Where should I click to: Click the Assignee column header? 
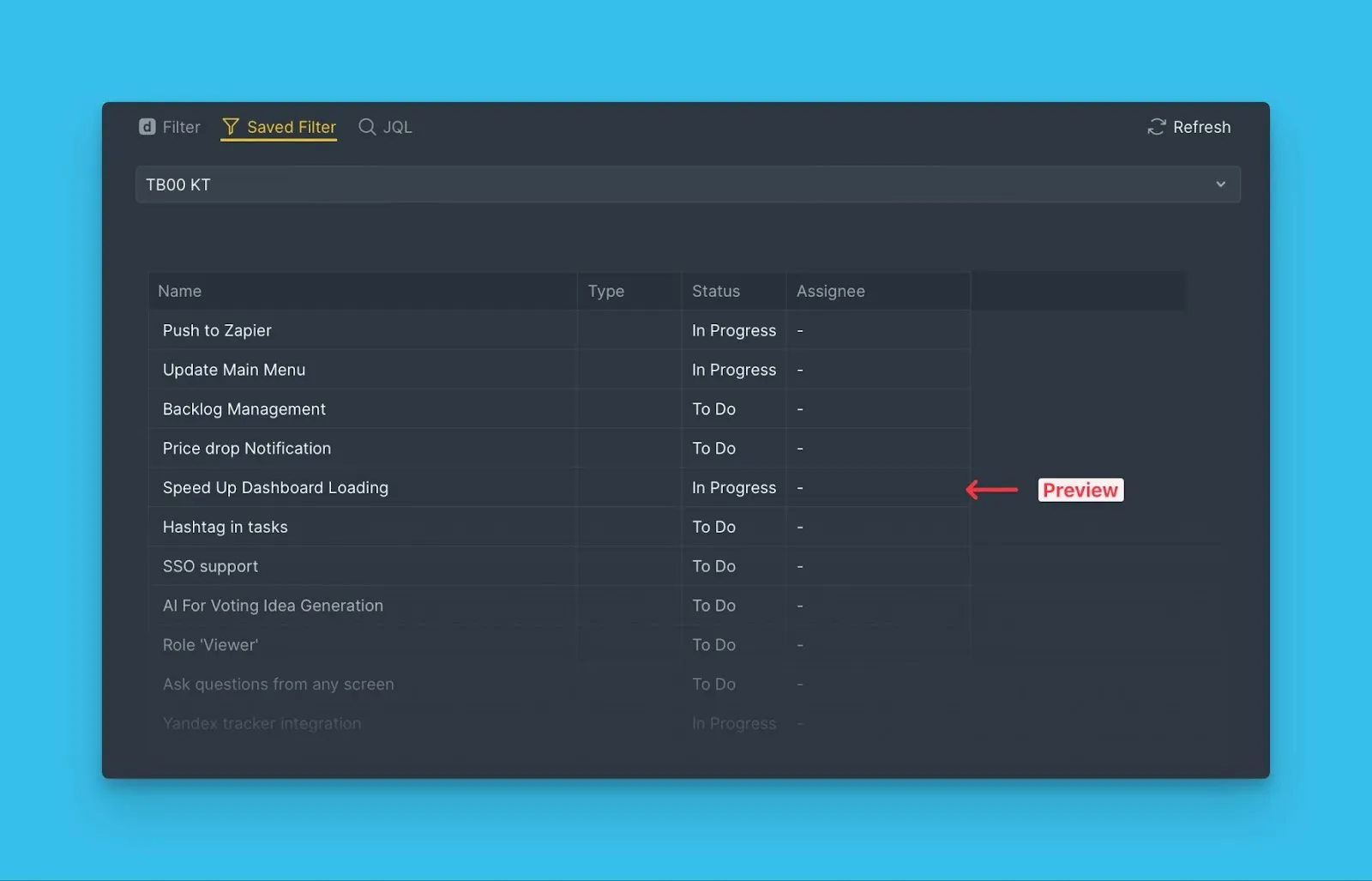click(830, 291)
